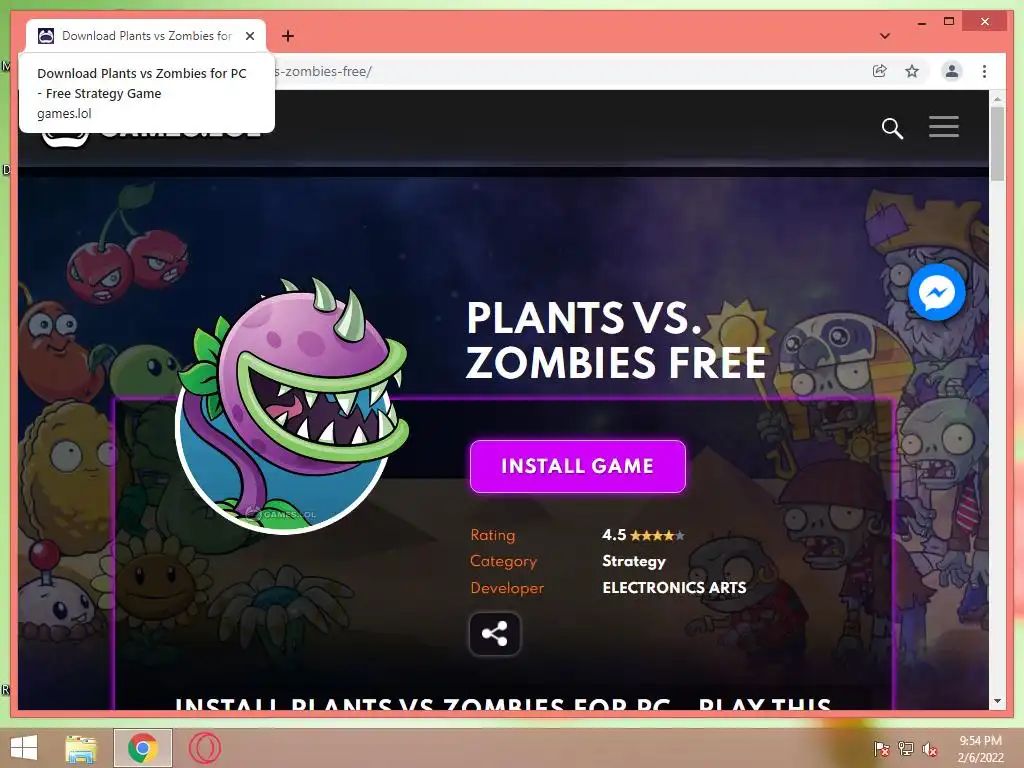1024x768 pixels.
Task: Click the Developer label
Action: coord(507,588)
